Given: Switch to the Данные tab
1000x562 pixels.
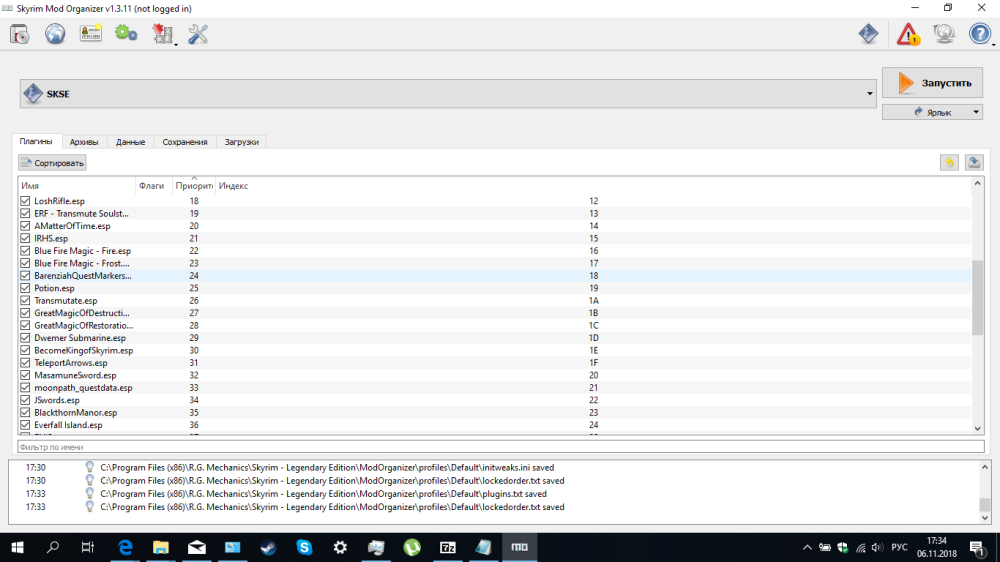Looking at the screenshot, I should click(x=130, y=142).
